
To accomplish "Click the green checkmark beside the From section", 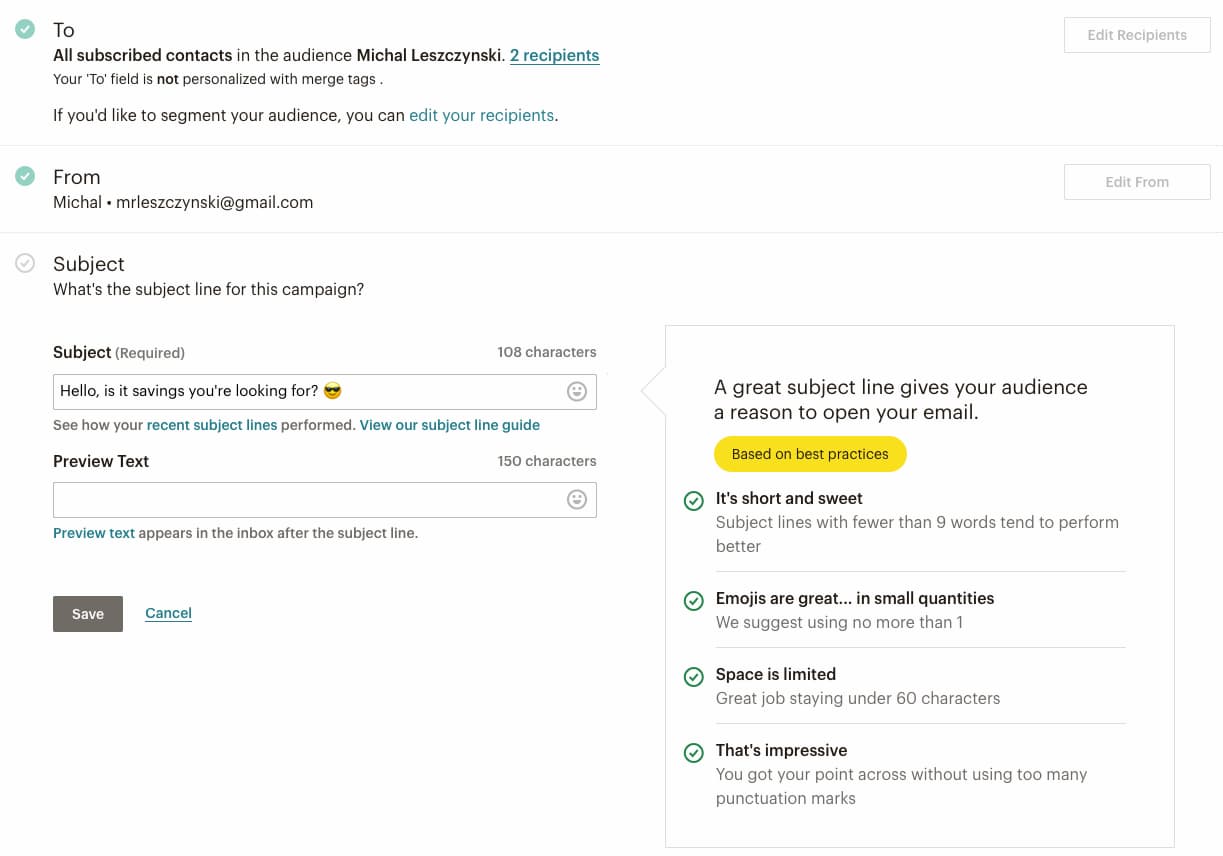I will point(25,177).
